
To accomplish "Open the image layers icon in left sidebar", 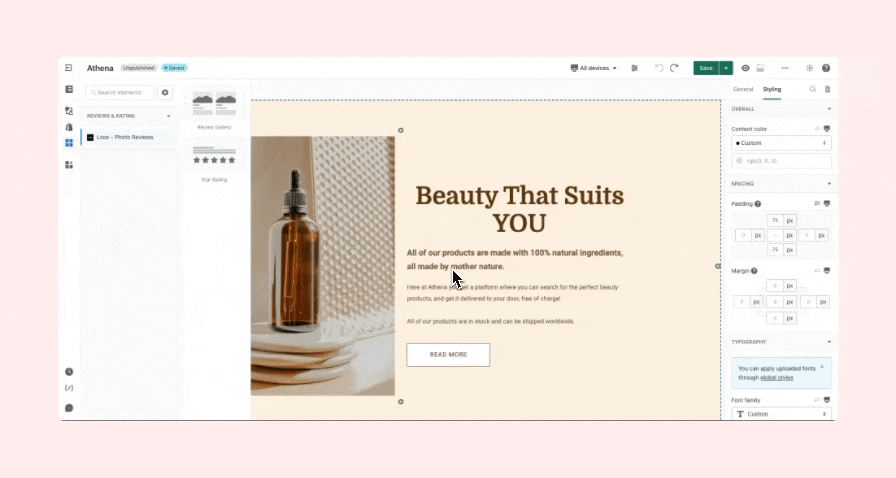I will (69, 111).
